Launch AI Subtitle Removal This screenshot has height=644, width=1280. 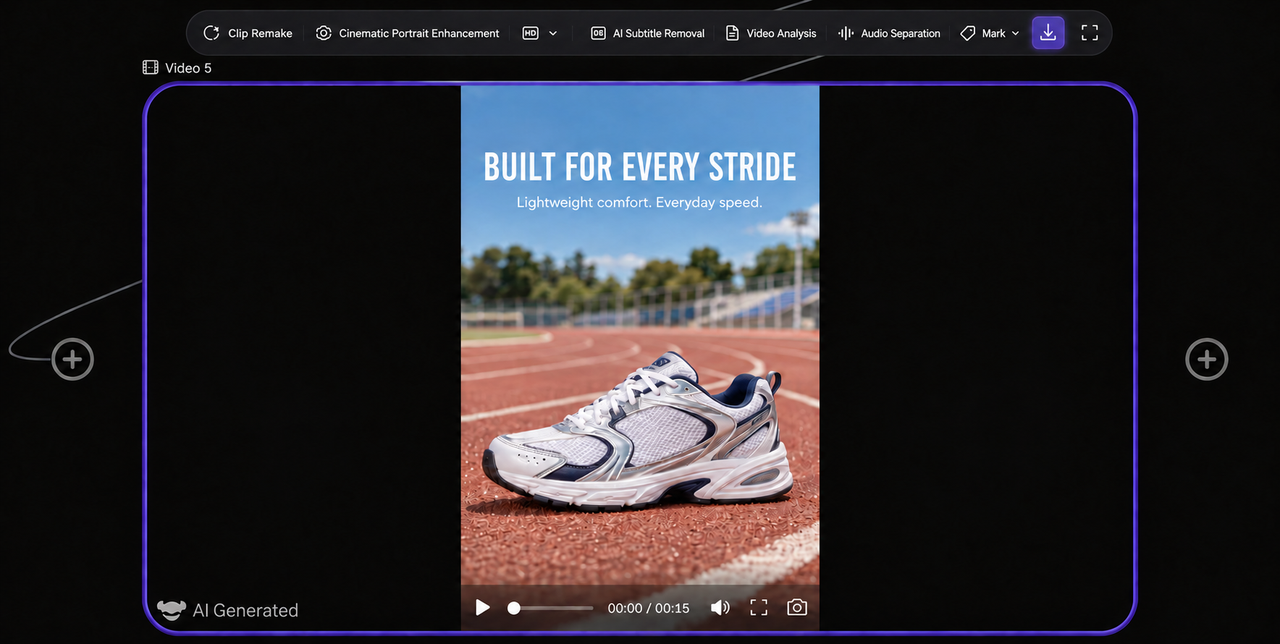coord(648,33)
